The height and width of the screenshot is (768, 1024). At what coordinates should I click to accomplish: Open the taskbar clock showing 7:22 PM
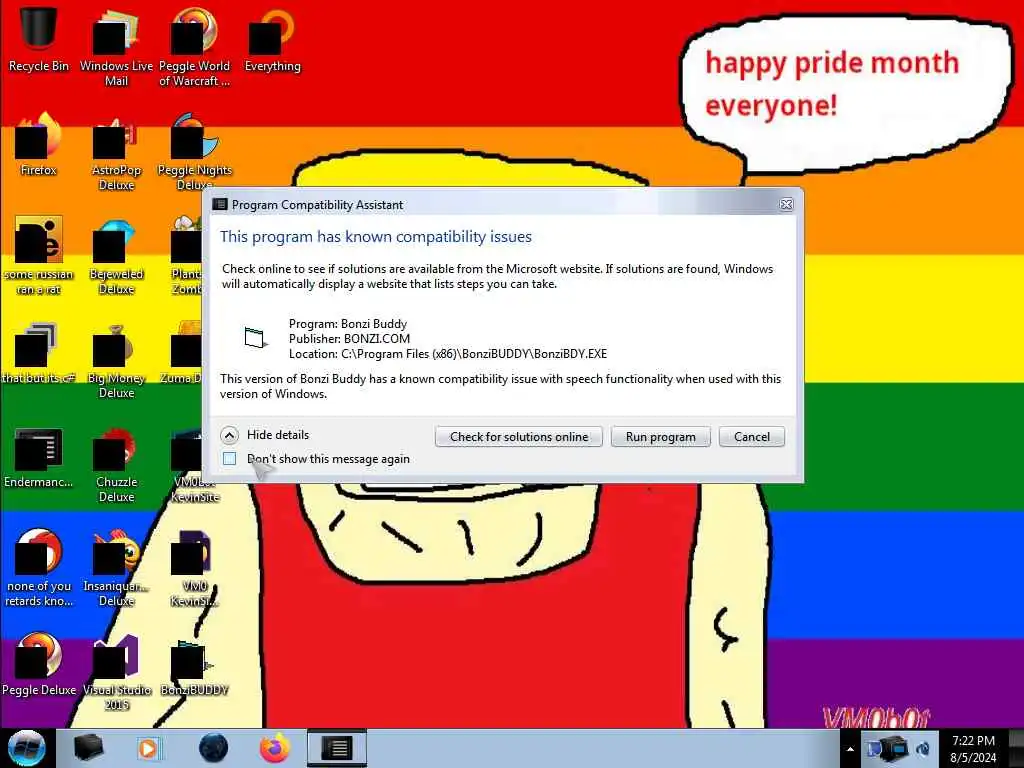click(973, 749)
